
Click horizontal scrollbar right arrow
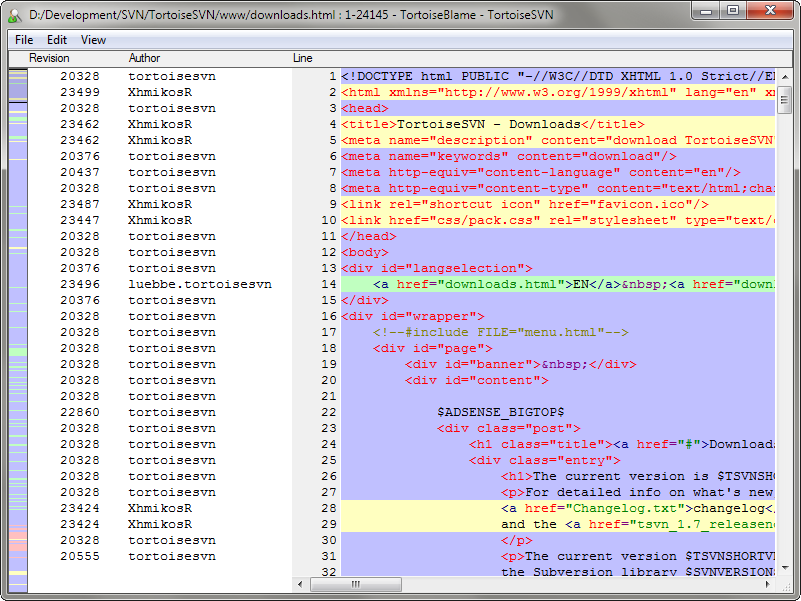pos(768,584)
